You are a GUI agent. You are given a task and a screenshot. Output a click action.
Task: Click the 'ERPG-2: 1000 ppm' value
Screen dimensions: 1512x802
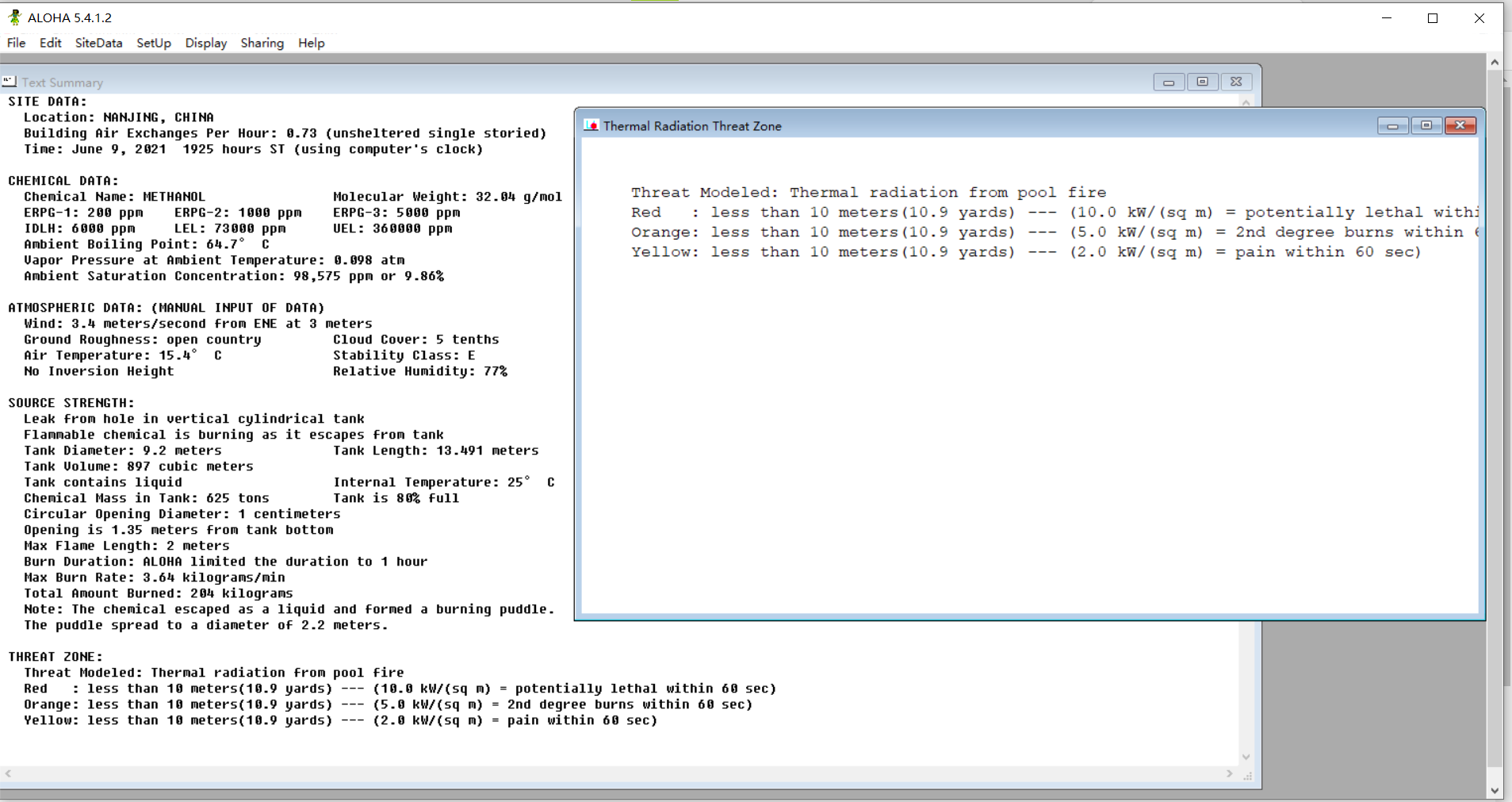tap(238, 213)
